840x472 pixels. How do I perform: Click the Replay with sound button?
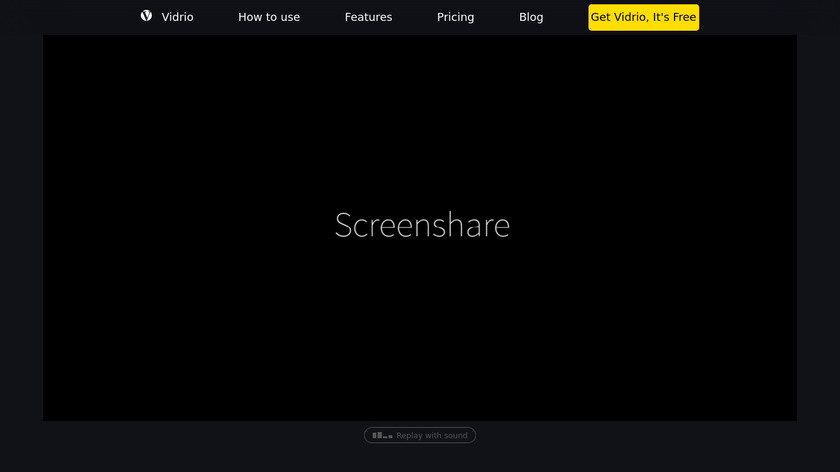pos(420,436)
